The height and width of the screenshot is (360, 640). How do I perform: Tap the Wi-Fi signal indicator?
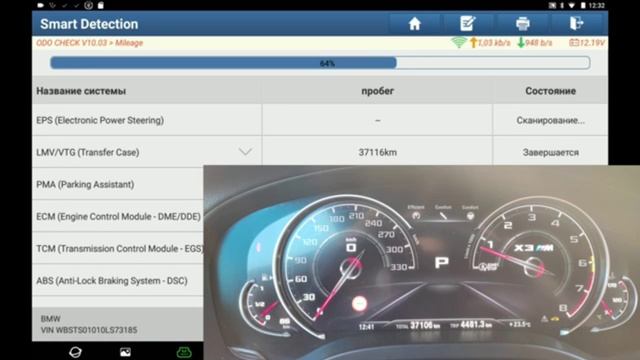459,42
